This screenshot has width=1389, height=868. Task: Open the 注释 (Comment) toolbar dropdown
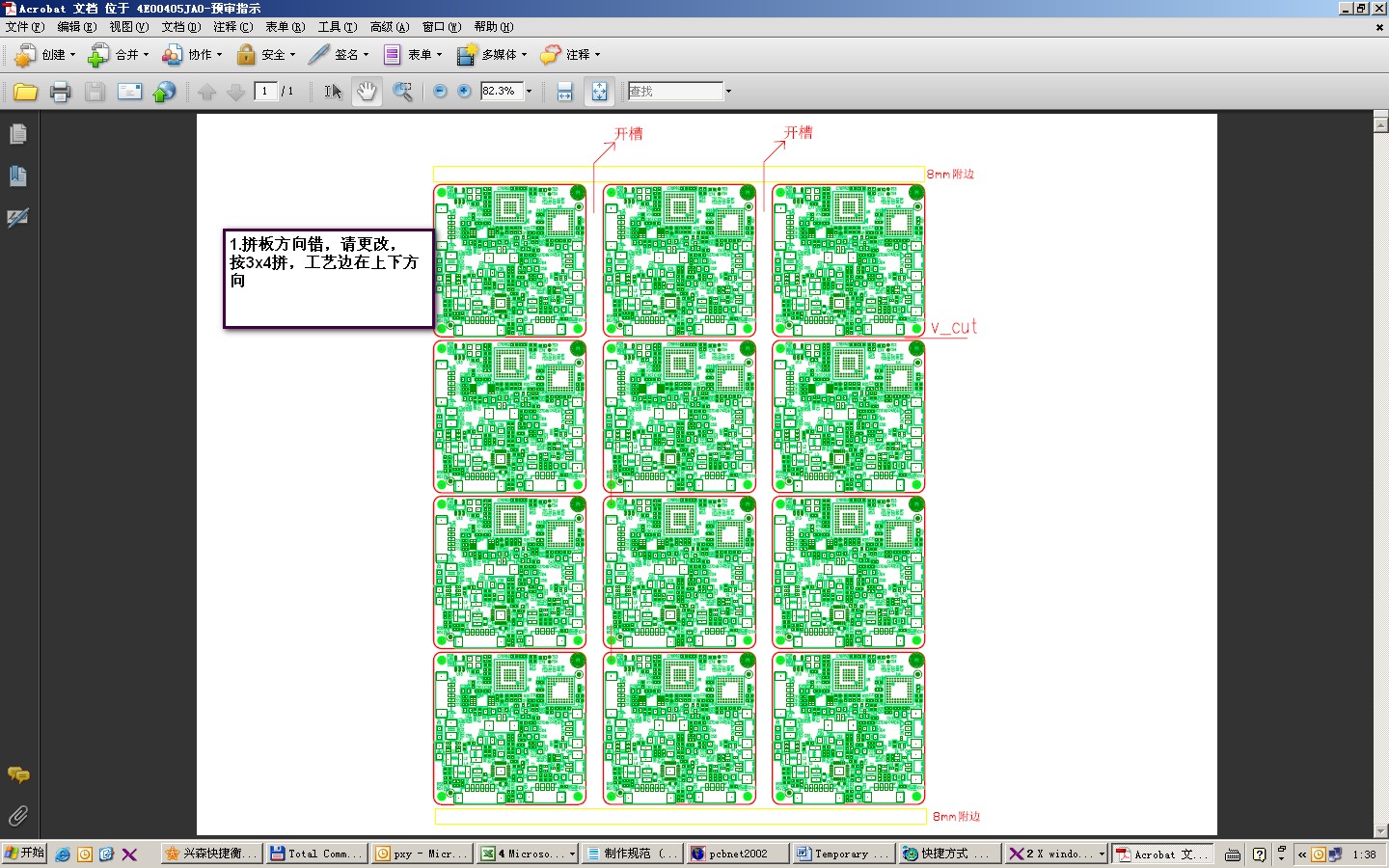571,55
